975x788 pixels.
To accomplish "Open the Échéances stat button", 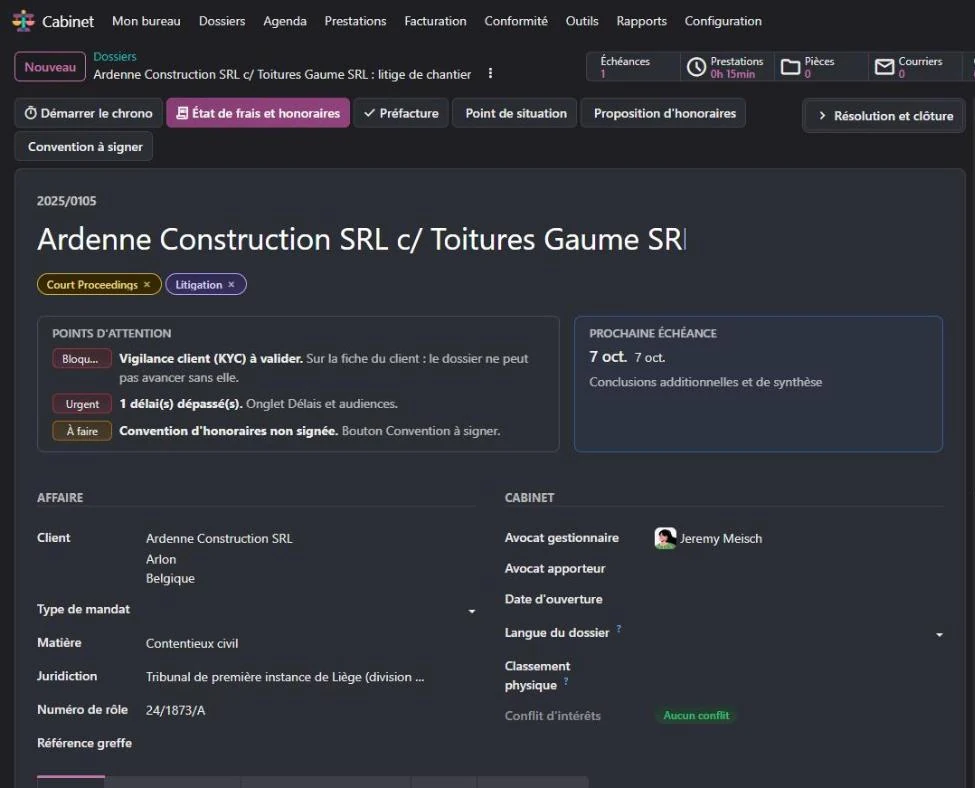I will (633, 67).
